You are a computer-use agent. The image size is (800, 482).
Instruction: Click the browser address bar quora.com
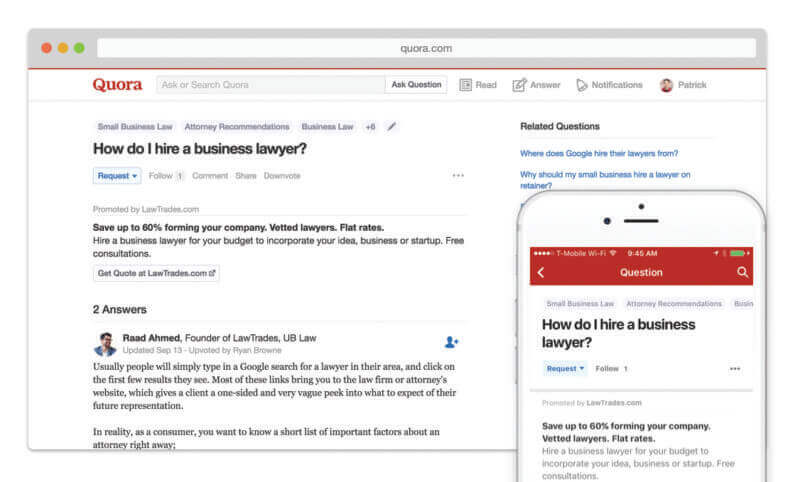pos(426,48)
